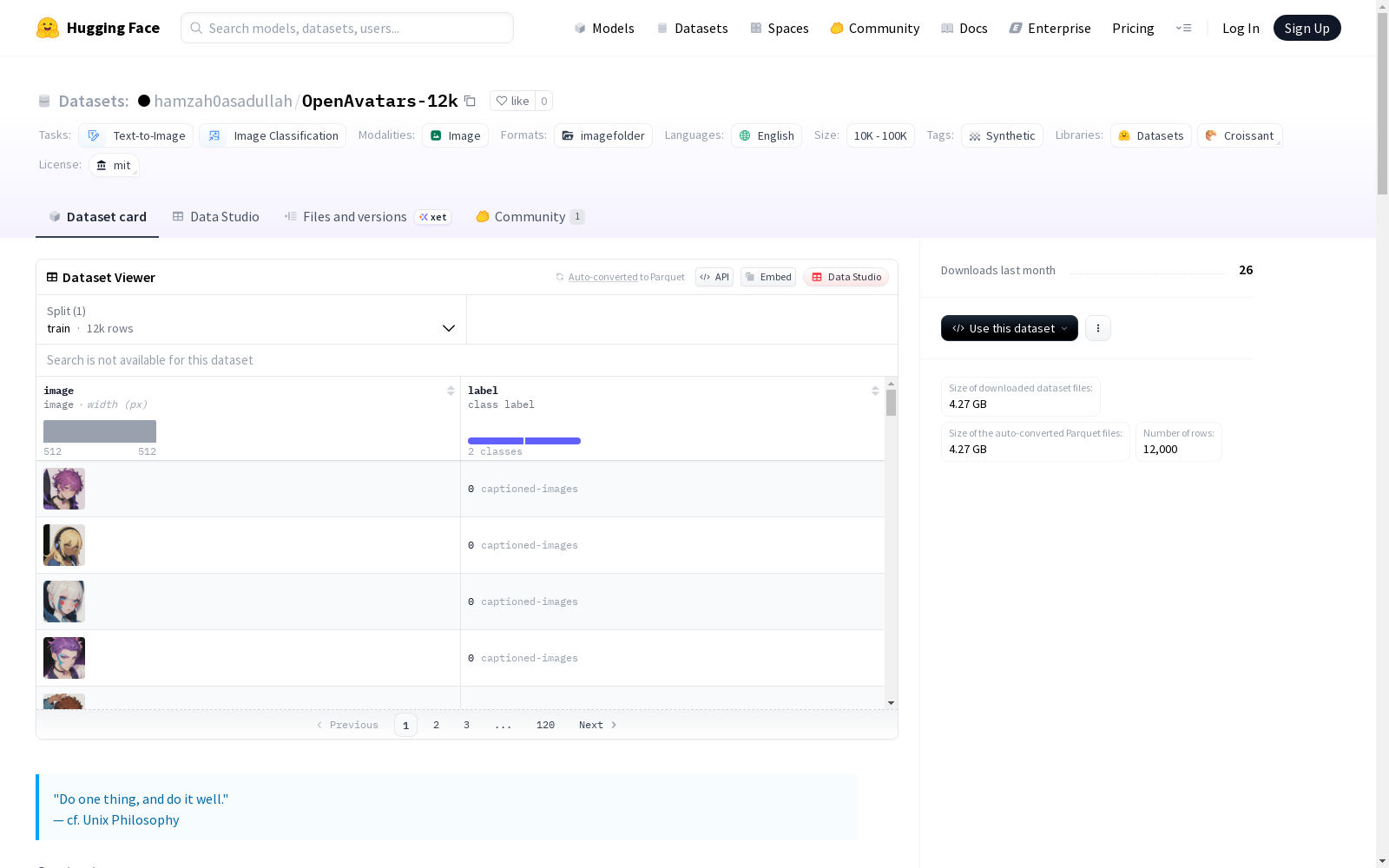Sort the image column using its arrows

451,391
